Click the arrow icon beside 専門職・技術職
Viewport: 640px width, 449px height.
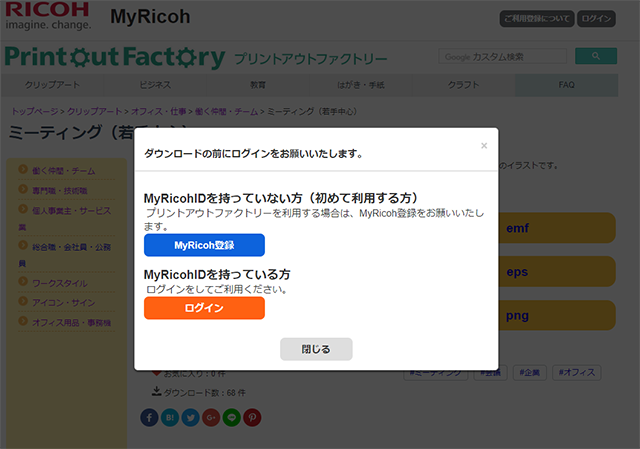23,189
